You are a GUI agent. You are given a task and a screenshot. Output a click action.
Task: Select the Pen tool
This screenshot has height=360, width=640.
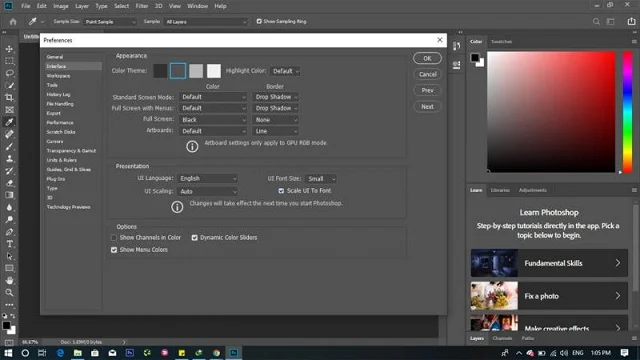click(9, 232)
